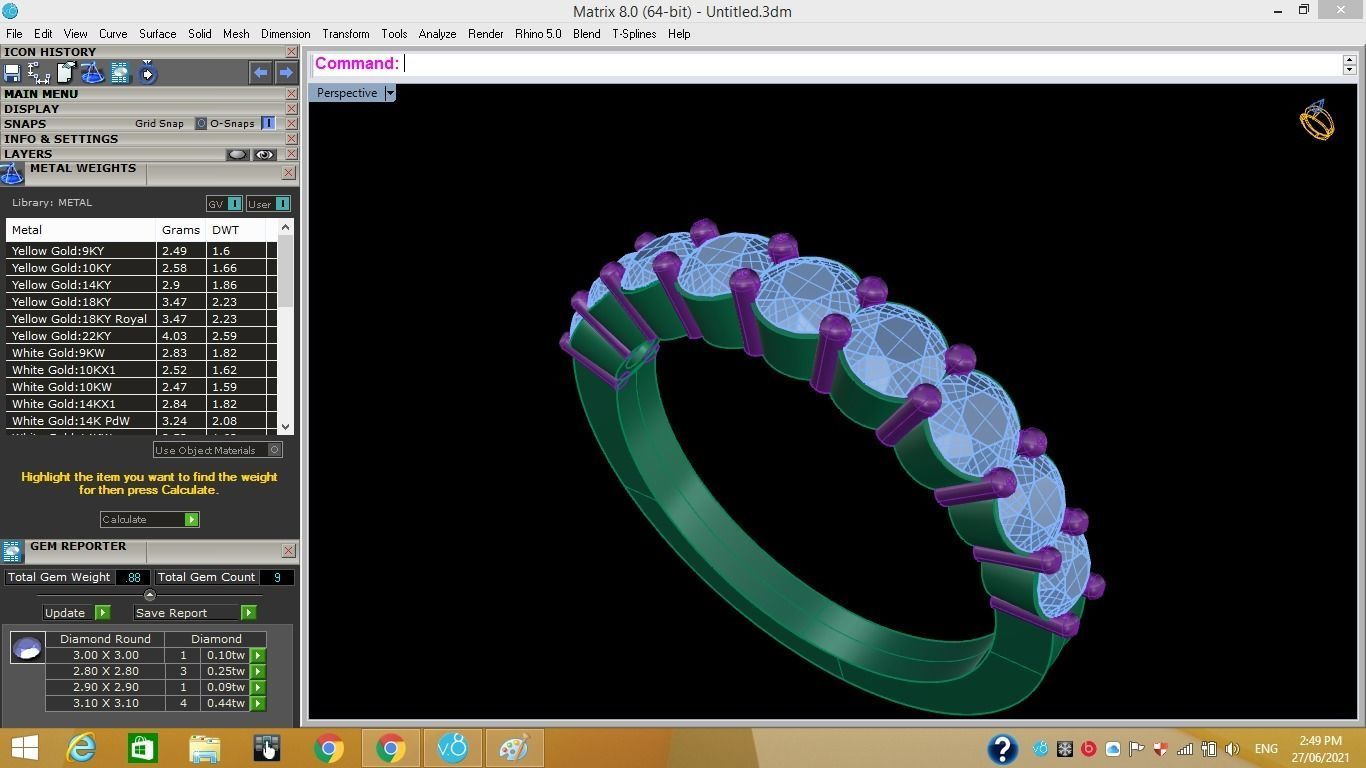Open the Curve menu
This screenshot has height=768, width=1366.
(x=113, y=34)
